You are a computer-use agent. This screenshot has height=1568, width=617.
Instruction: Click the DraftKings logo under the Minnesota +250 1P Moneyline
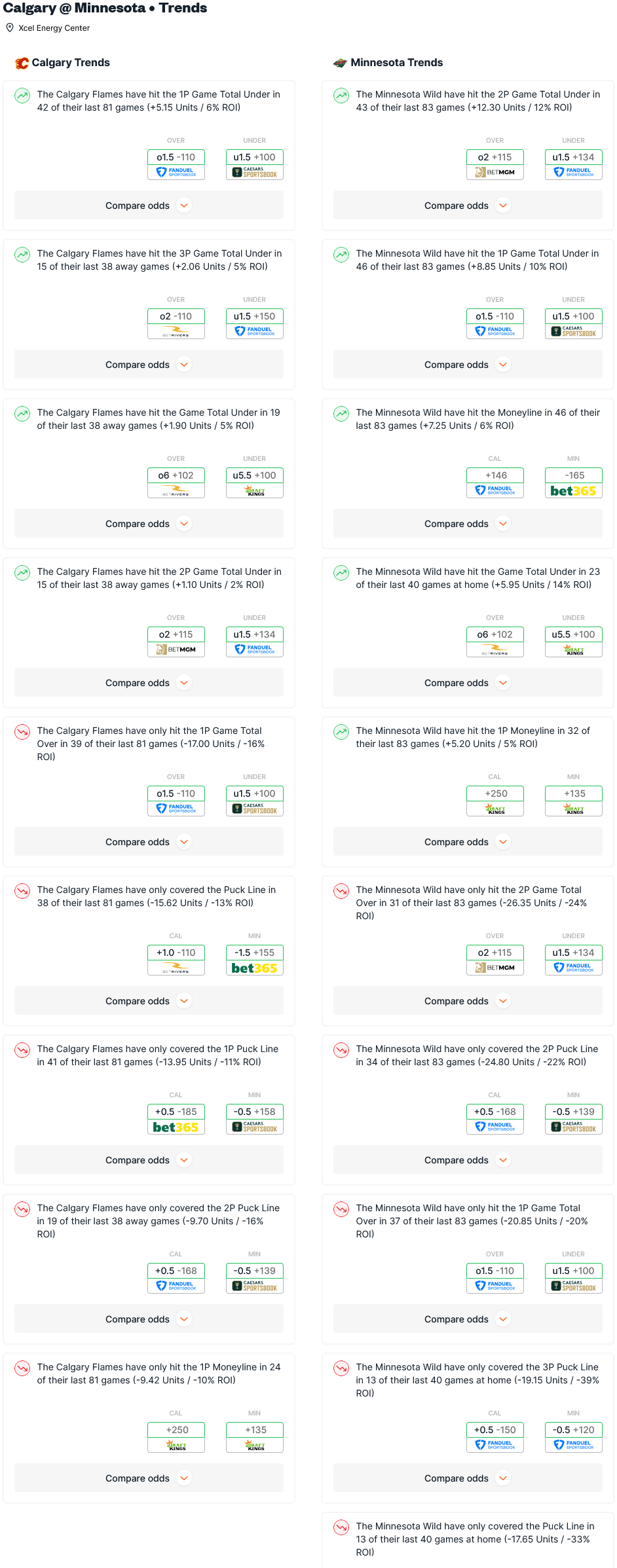495,809
